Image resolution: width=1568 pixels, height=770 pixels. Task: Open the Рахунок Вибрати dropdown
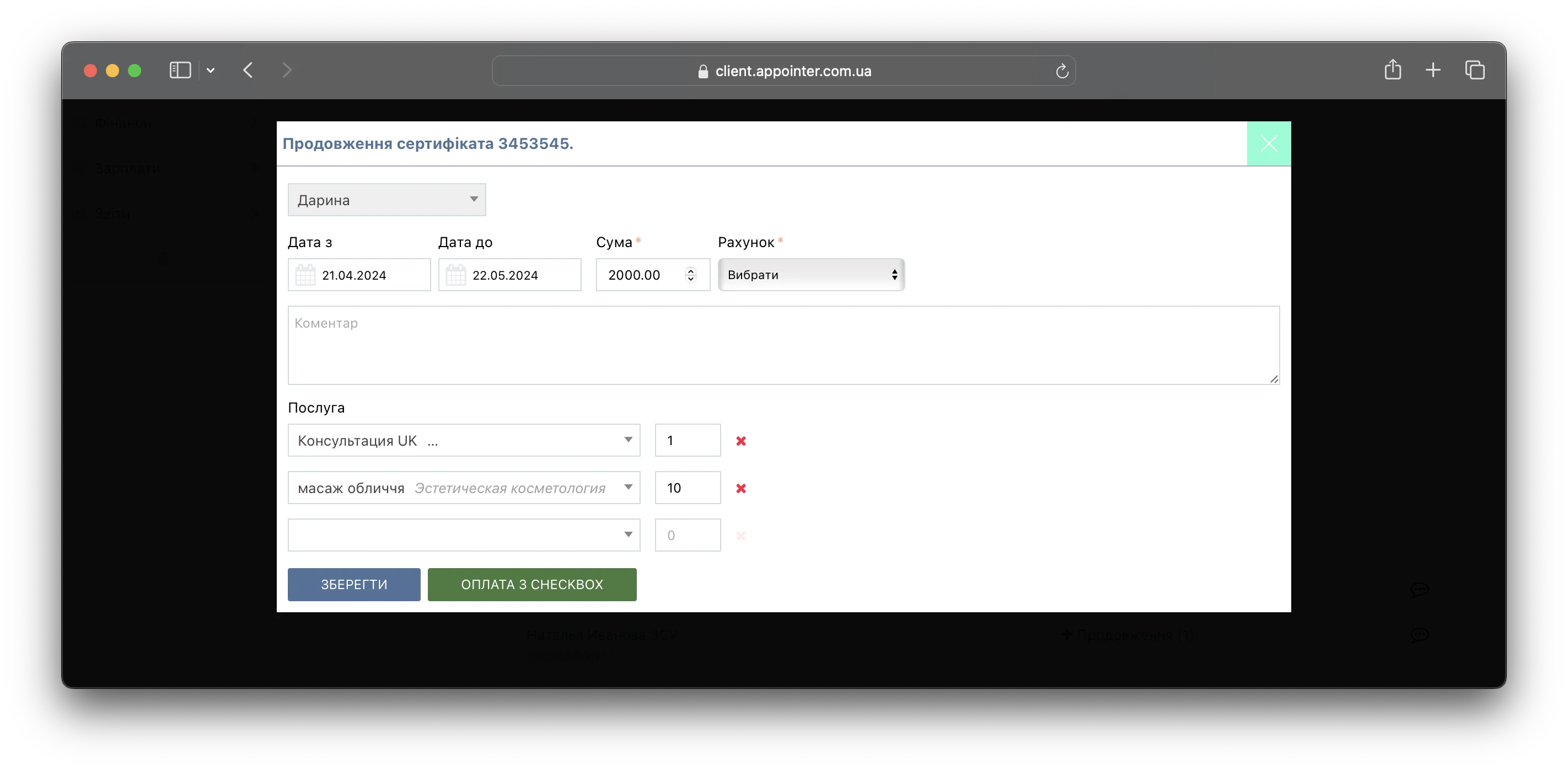pos(812,275)
